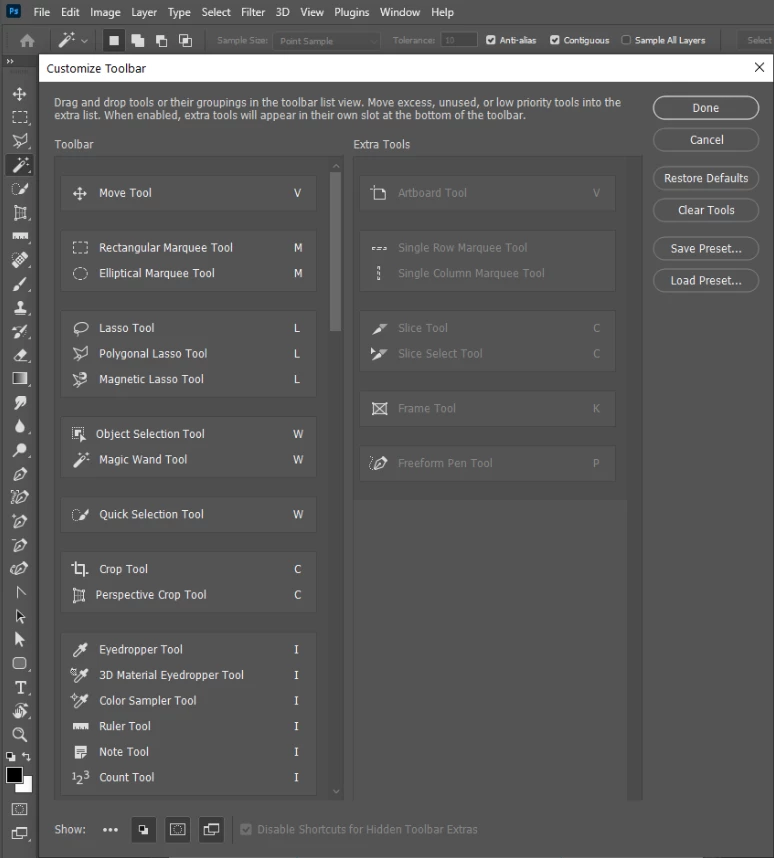Open the Image menu
Screen dimensions: 774x858
point(105,12)
